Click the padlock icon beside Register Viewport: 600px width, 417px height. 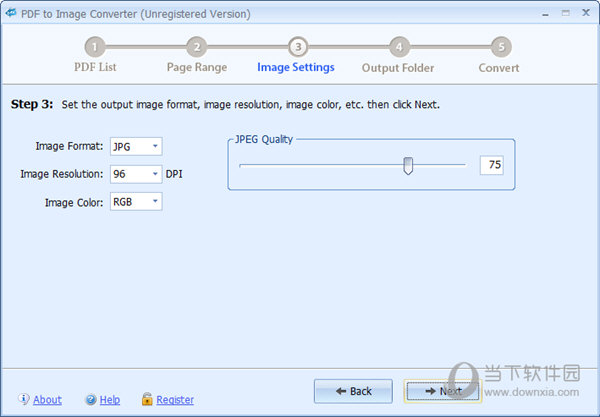147,399
